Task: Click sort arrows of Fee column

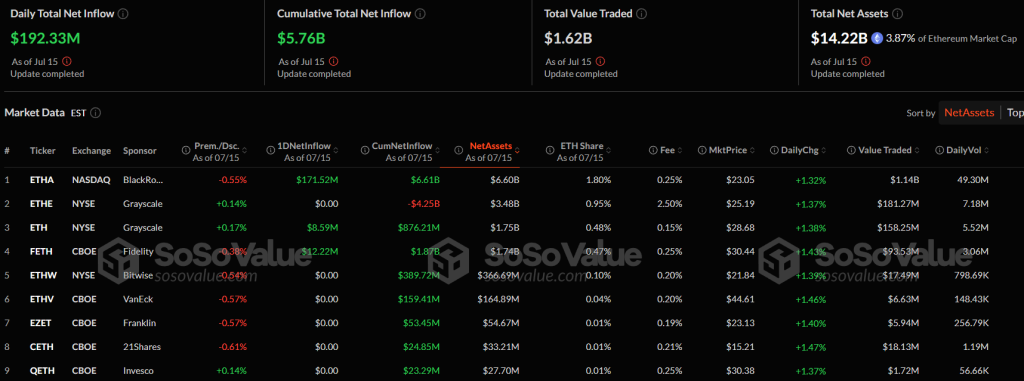Action: [x=680, y=150]
